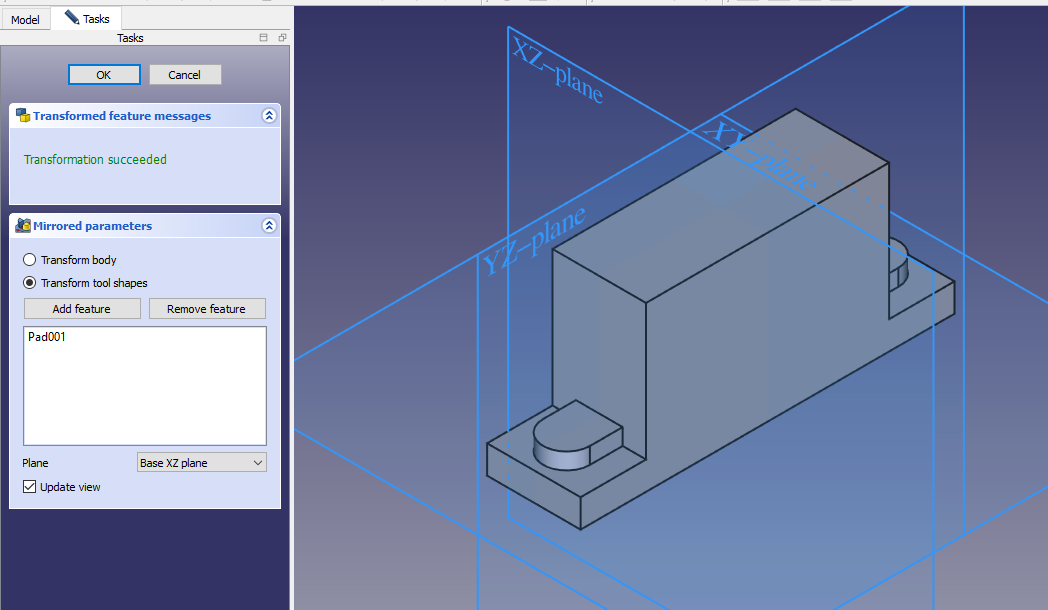
Task: Float the Tasks panel using overlapping-squares icon
Action: click(282, 38)
